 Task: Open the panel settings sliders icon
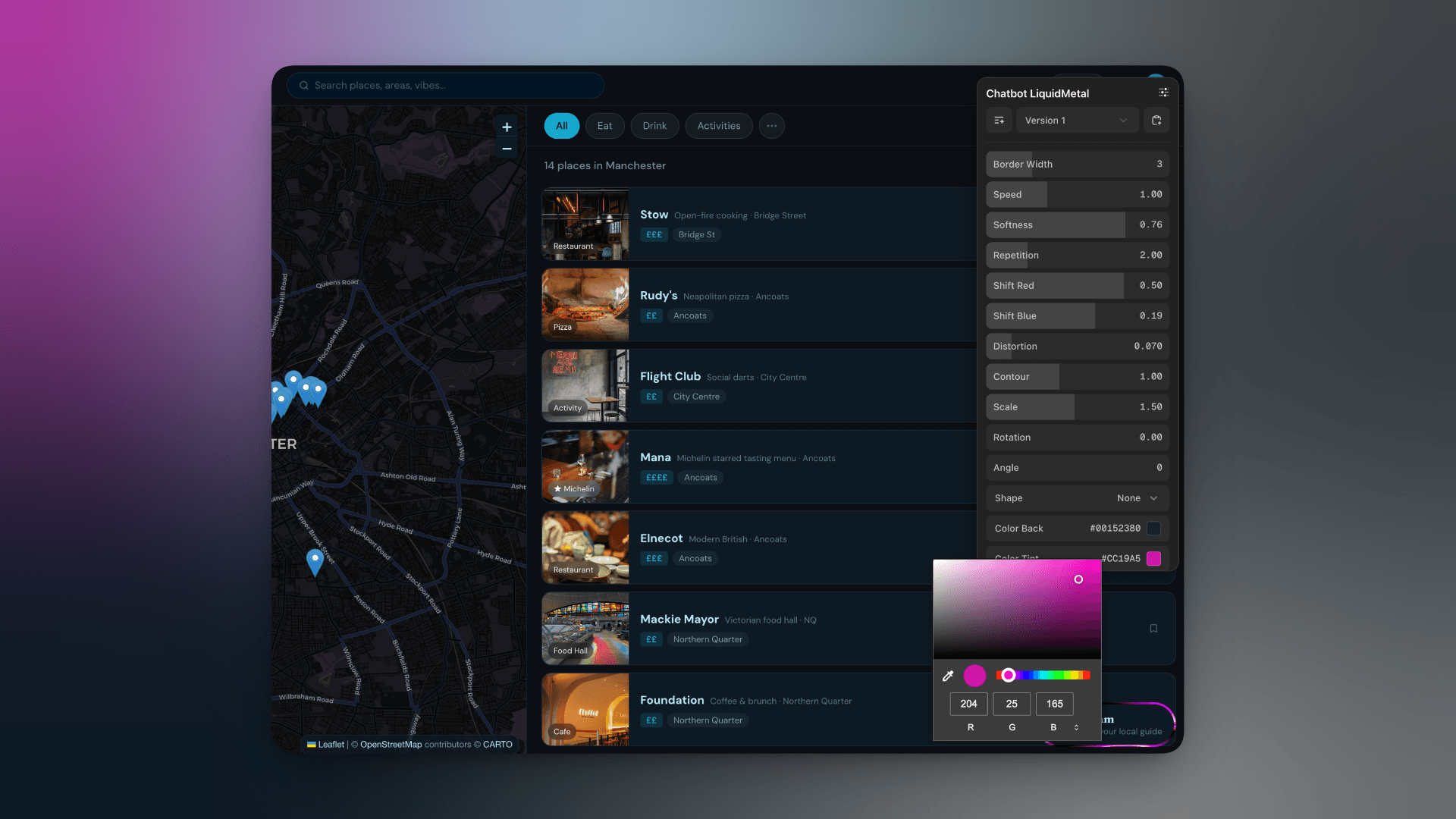pyautogui.click(x=1164, y=93)
